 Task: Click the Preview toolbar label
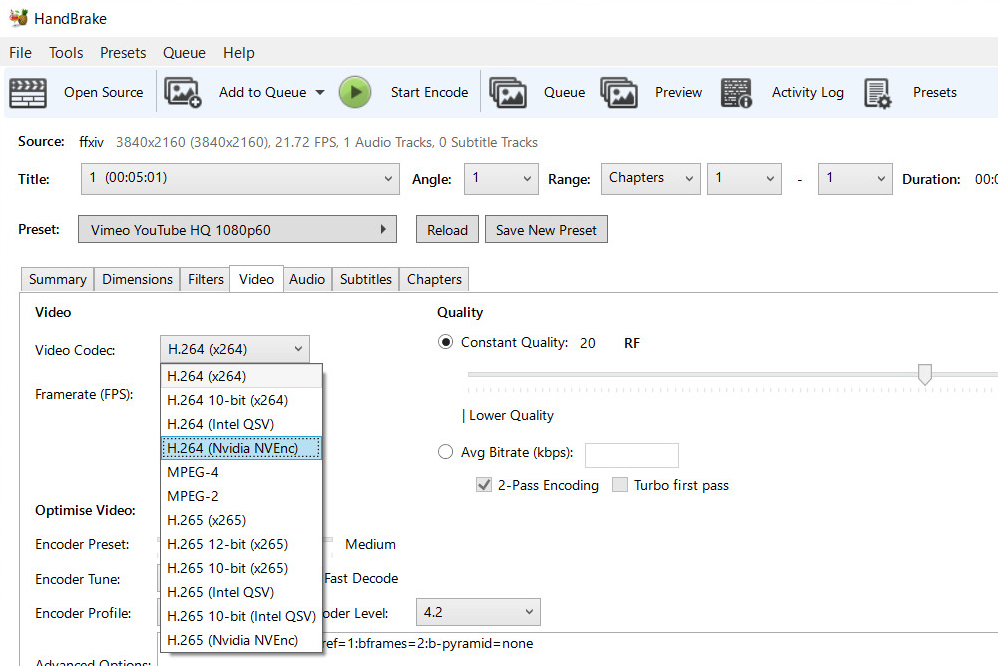[678, 92]
